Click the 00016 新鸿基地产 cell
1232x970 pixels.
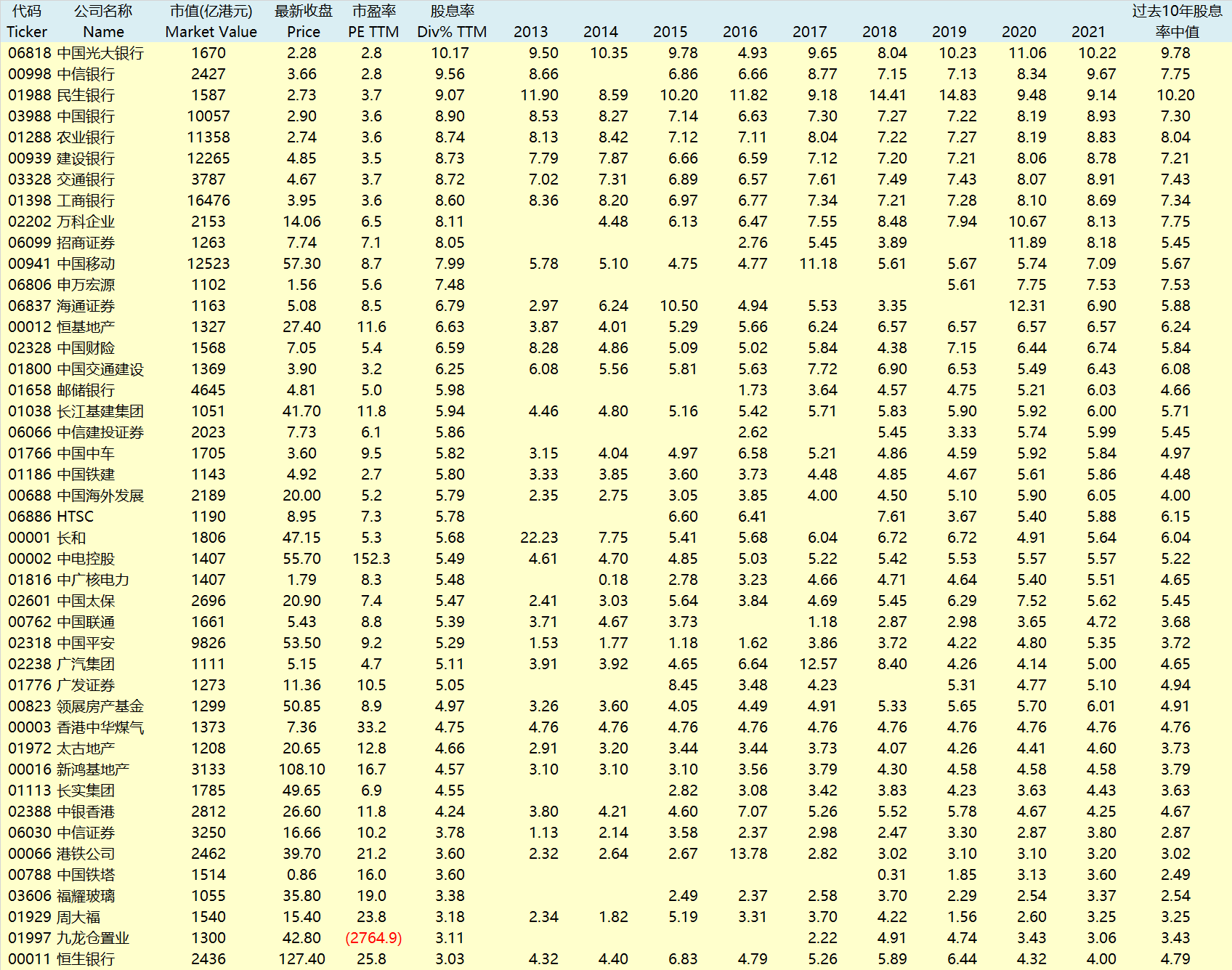[x=68, y=769]
